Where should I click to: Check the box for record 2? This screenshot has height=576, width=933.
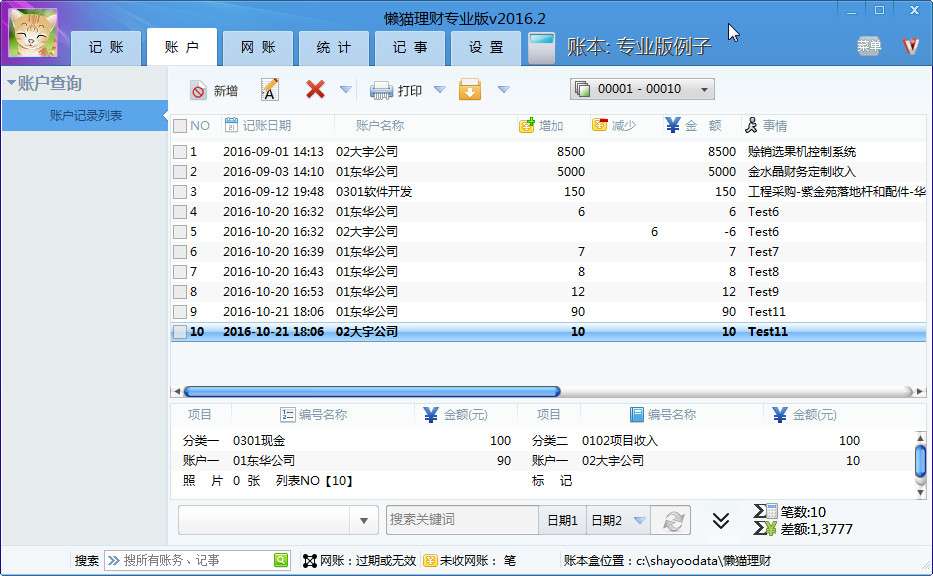[x=180, y=172]
